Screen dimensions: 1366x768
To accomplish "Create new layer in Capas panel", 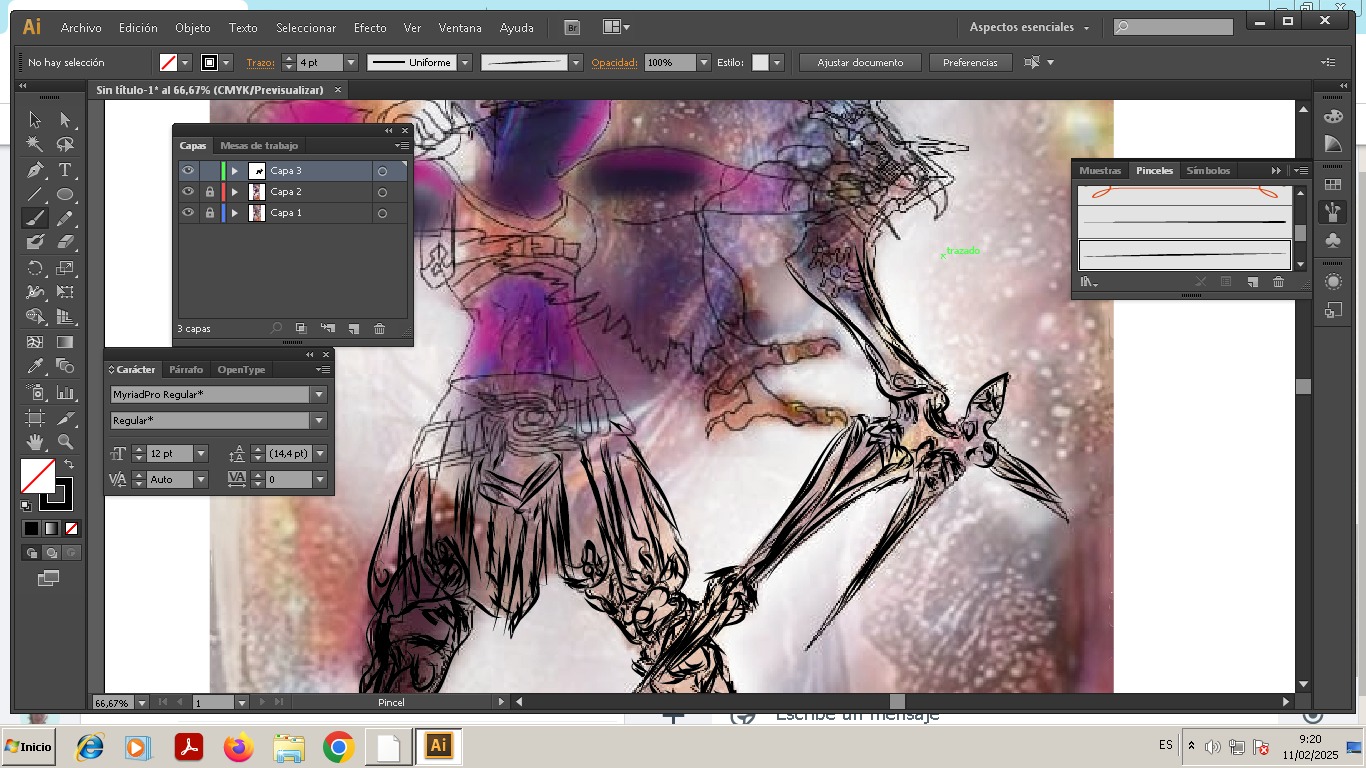I will [353, 328].
